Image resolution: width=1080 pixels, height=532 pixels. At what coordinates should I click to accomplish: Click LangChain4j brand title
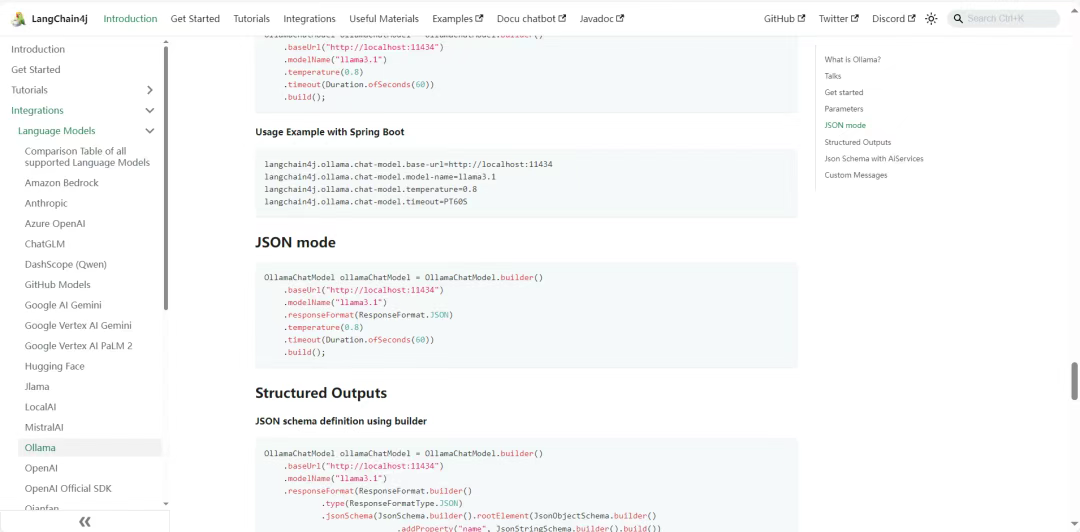pyautogui.click(x=59, y=19)
